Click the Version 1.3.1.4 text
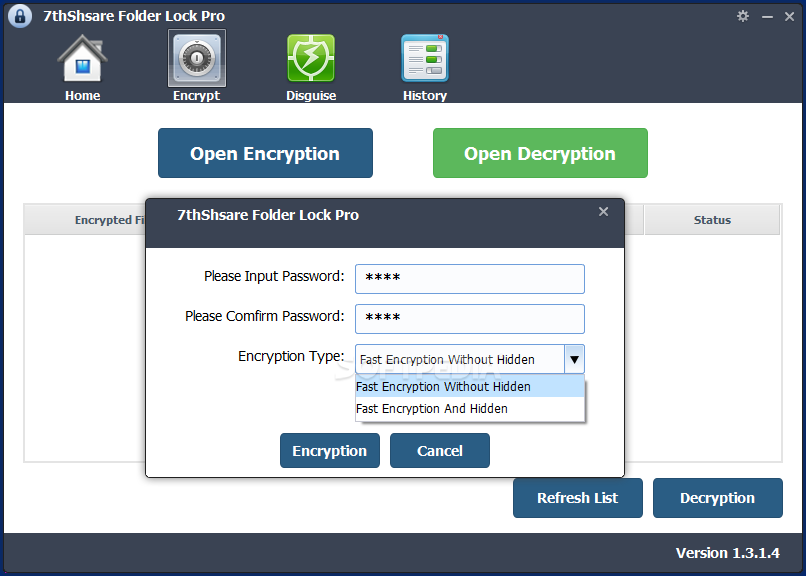Viewport: 806px width, 576px height. (727, 553)
